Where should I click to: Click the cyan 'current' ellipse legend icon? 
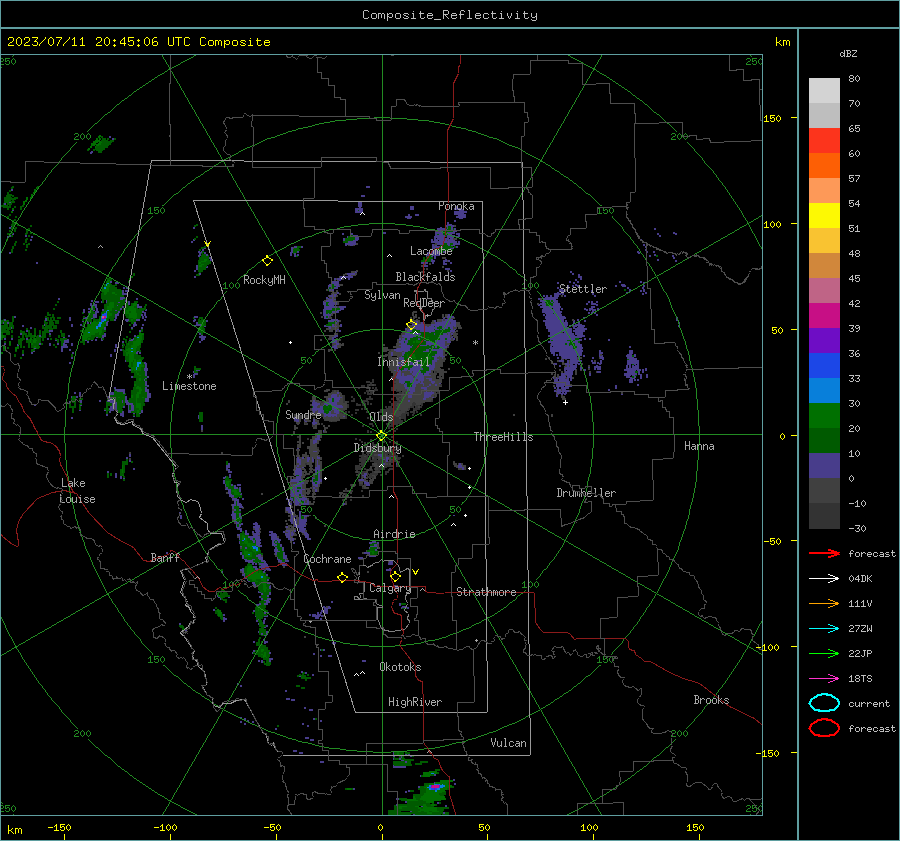(824, 703)
